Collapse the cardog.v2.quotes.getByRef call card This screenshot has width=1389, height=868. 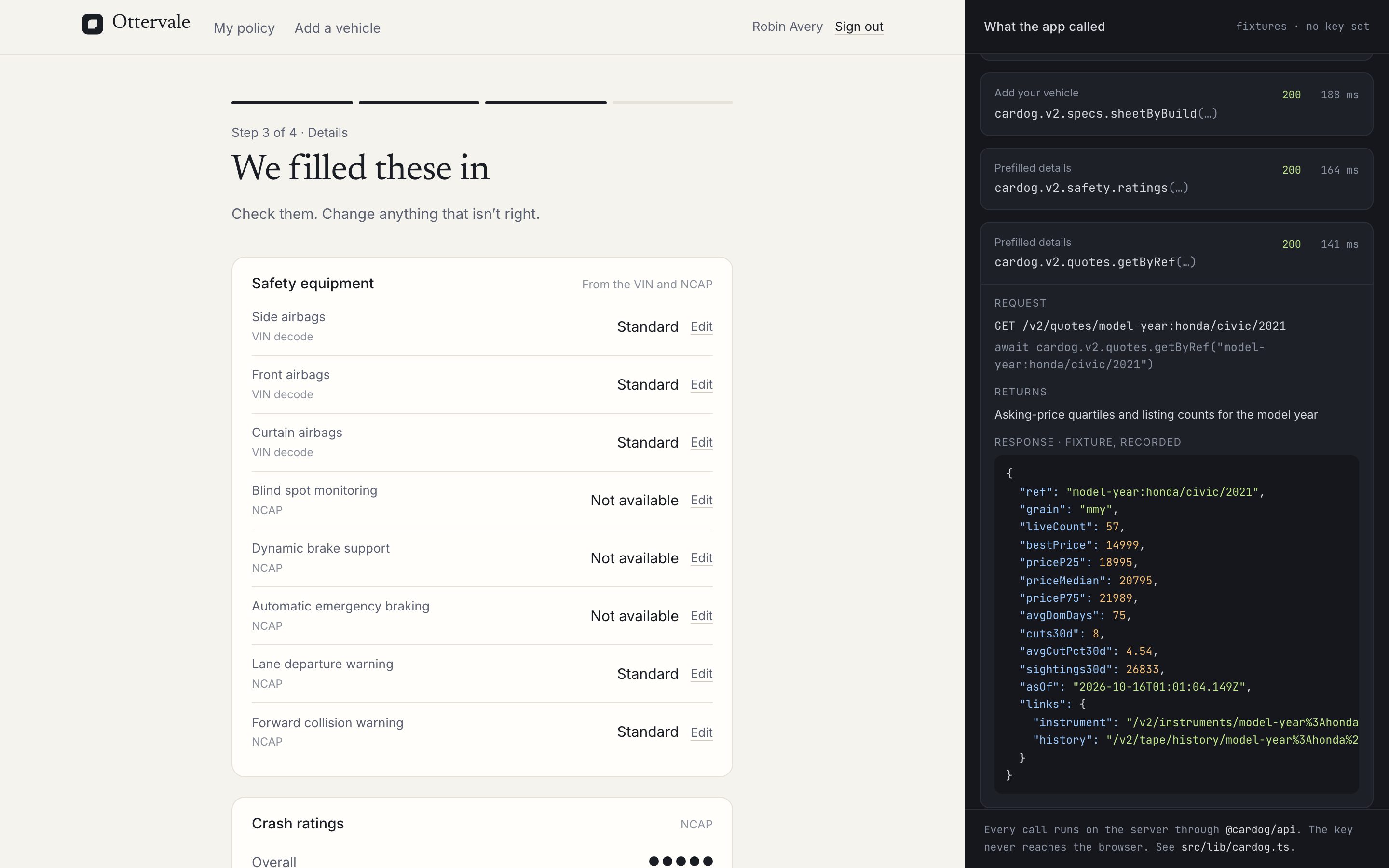(1176, 253)
